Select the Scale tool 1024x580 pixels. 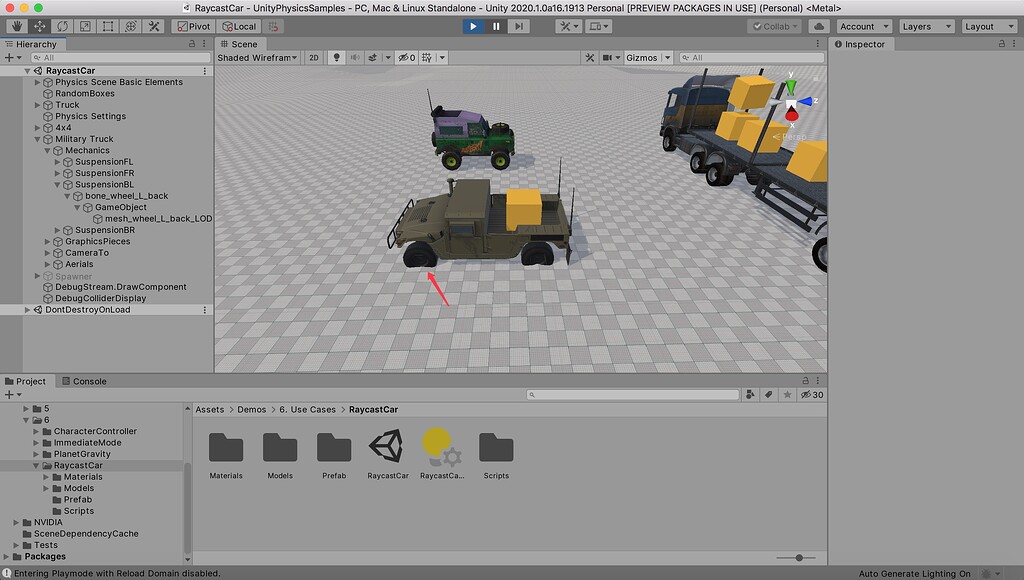tap(84, 26)
